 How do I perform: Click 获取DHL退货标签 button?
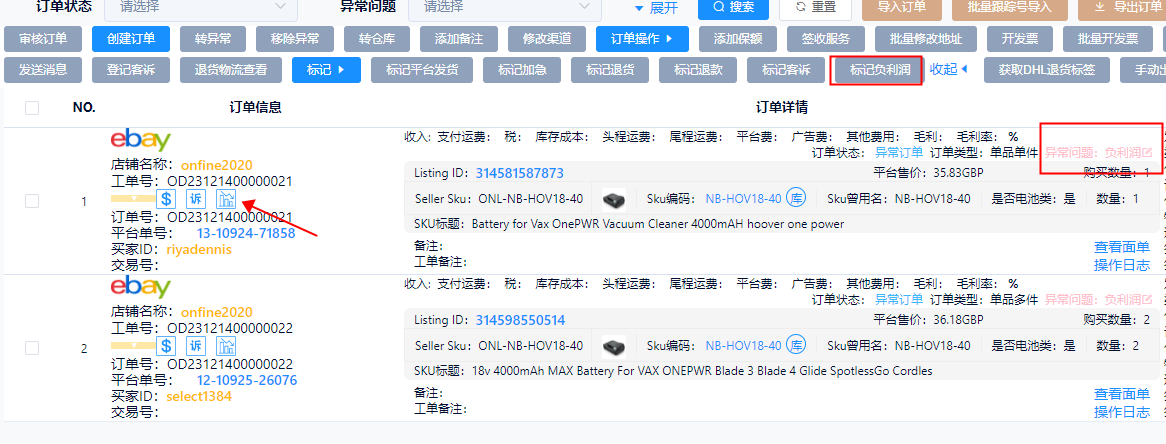[x=1046, y=70]
